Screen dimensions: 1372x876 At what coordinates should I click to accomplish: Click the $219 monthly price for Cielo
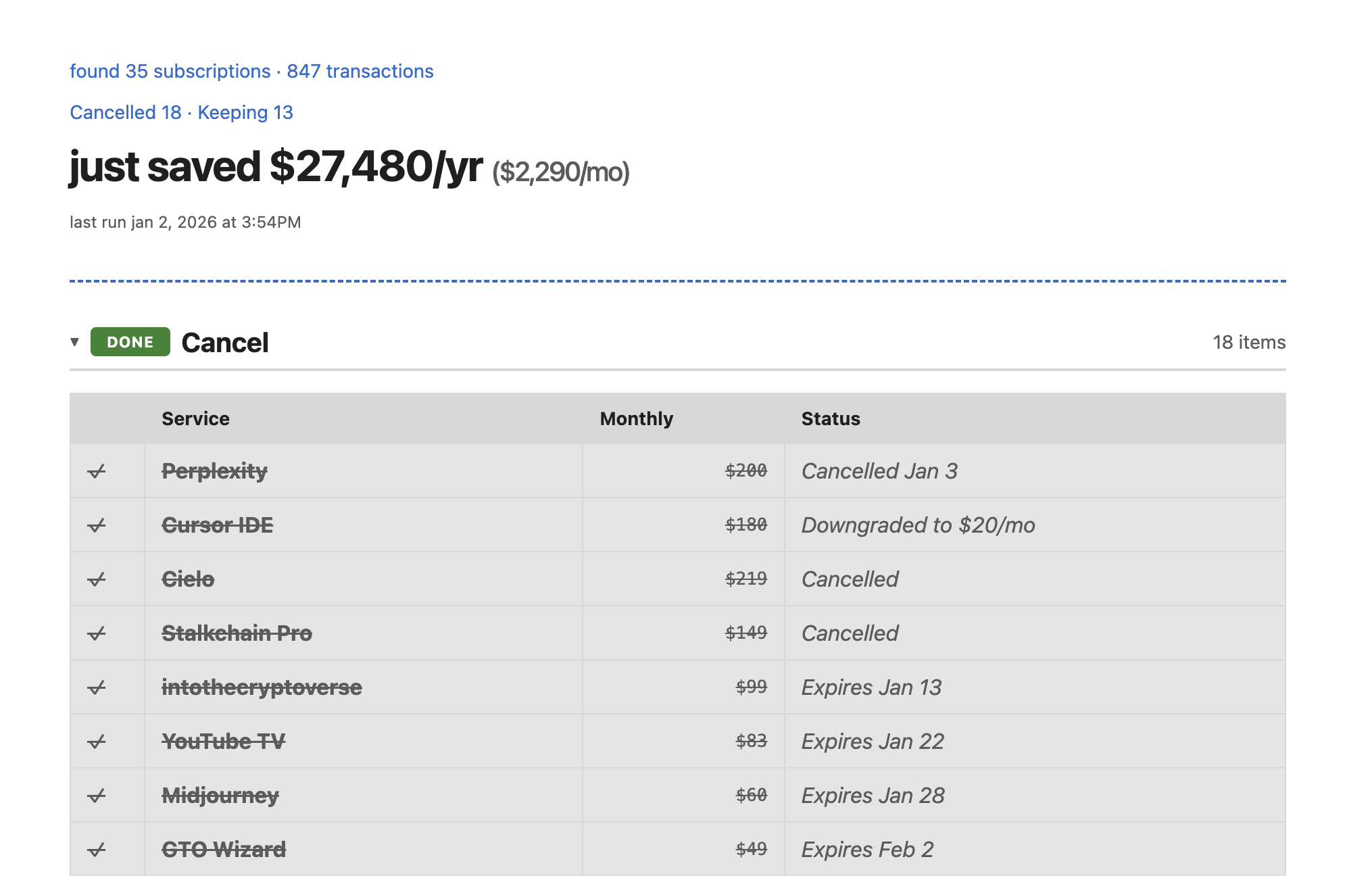(x=746, y=579)
